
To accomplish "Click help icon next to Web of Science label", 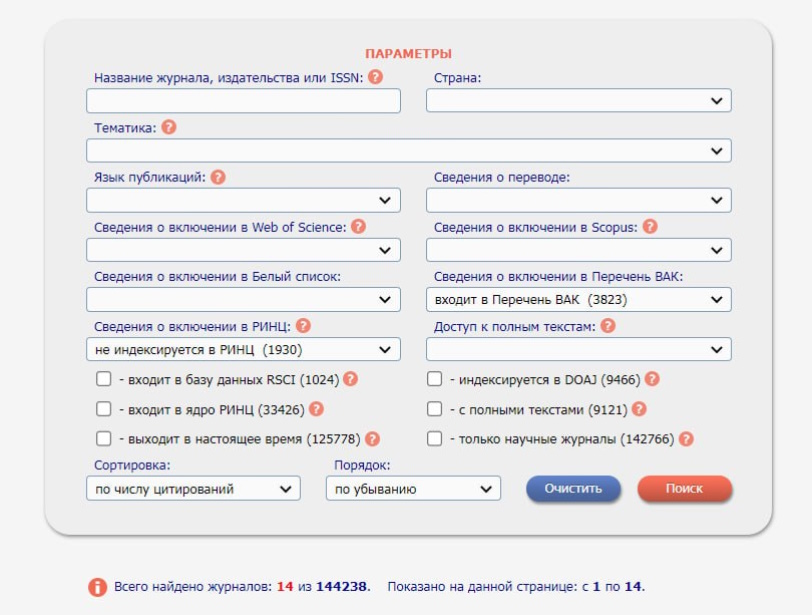I will pyautogui.click(x=358, y=227).
